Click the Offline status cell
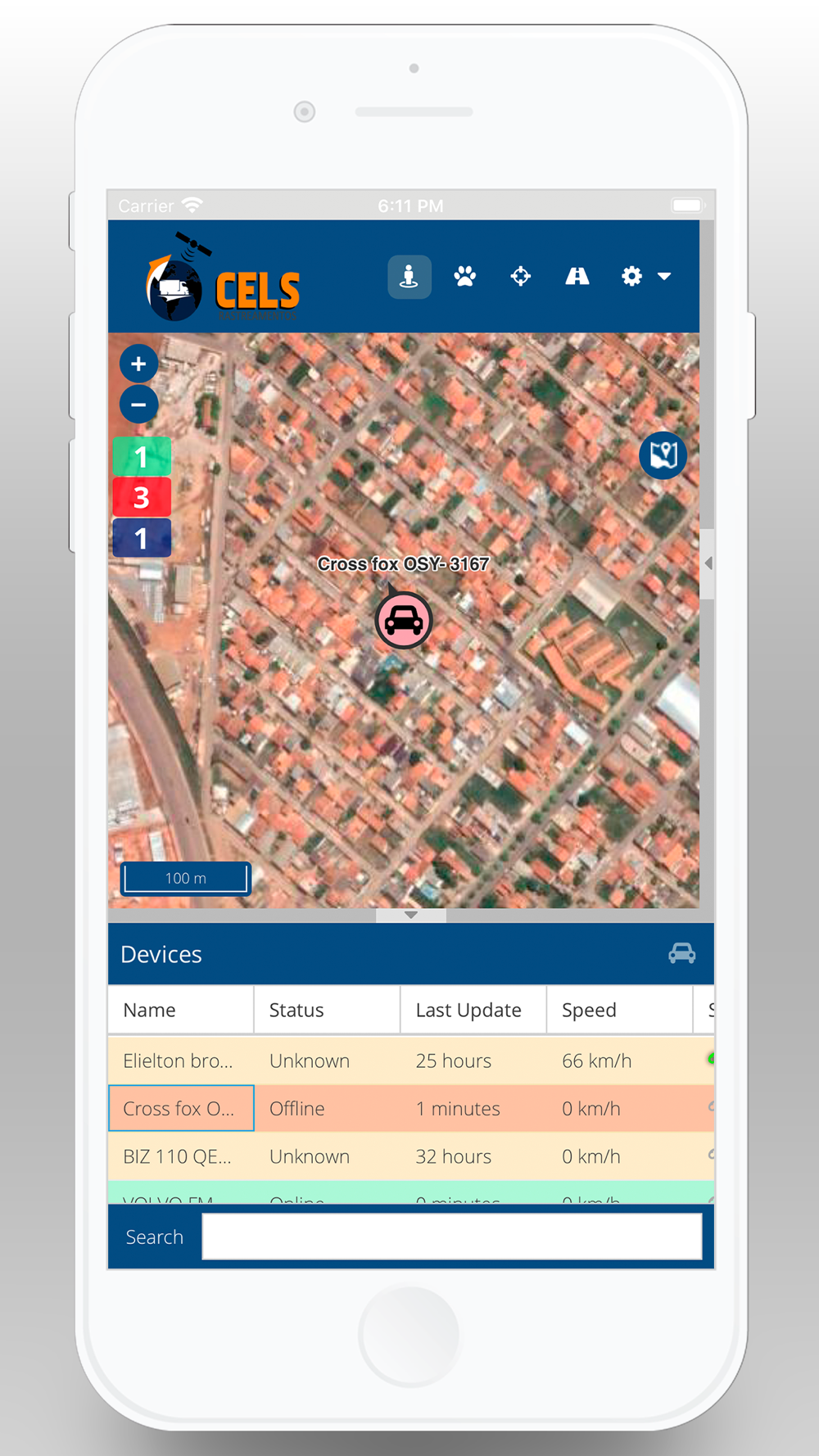Viewport: 819px width, 1456px height. pos(327,1108)
